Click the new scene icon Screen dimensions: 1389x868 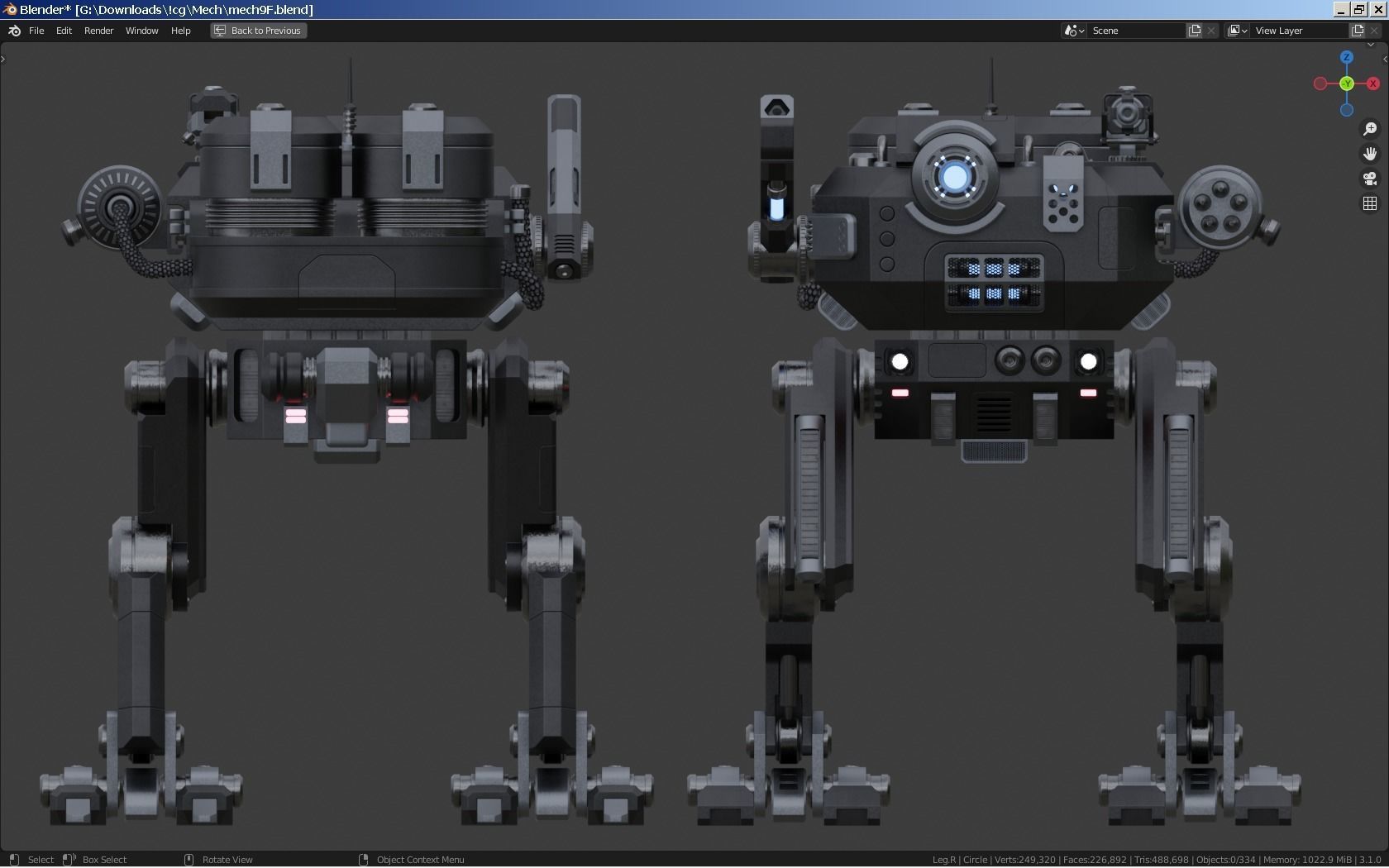[x=1195, y=31]
